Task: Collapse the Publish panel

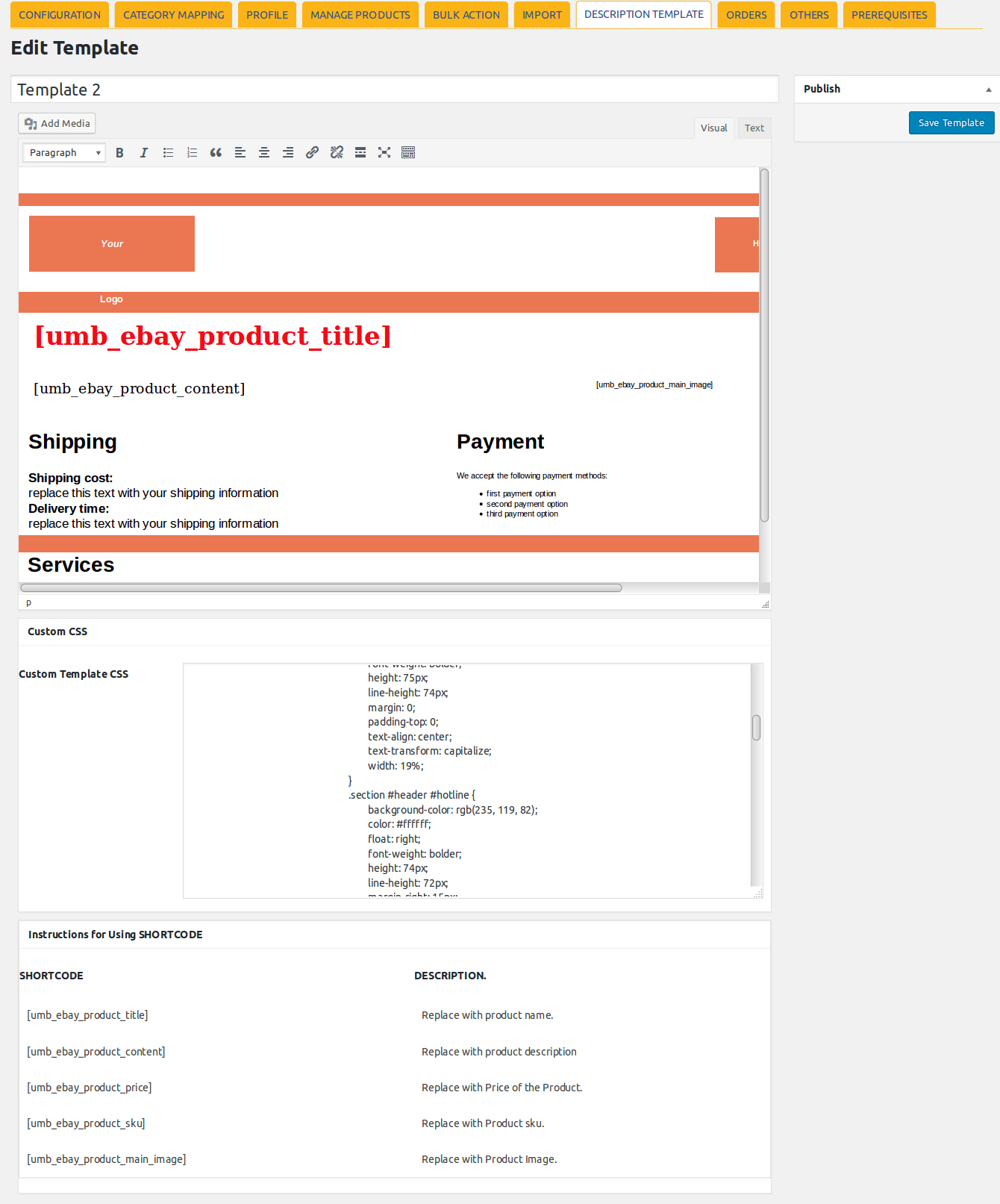Action: coord(989,90)
